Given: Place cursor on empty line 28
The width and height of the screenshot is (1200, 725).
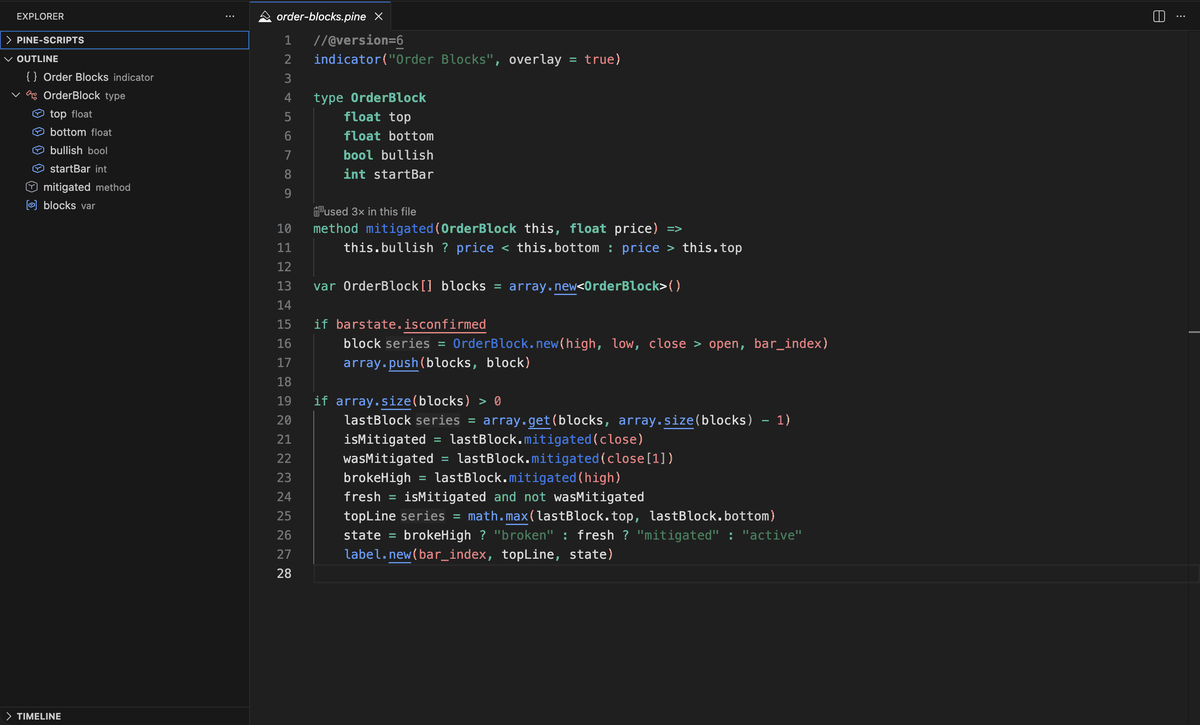Looking at the screenshot, I should (x=750, y=573).
